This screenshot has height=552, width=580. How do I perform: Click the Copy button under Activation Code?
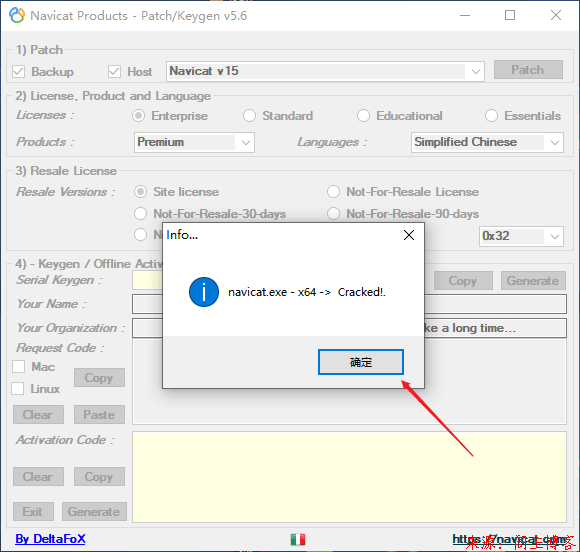[x=99, y=477]
